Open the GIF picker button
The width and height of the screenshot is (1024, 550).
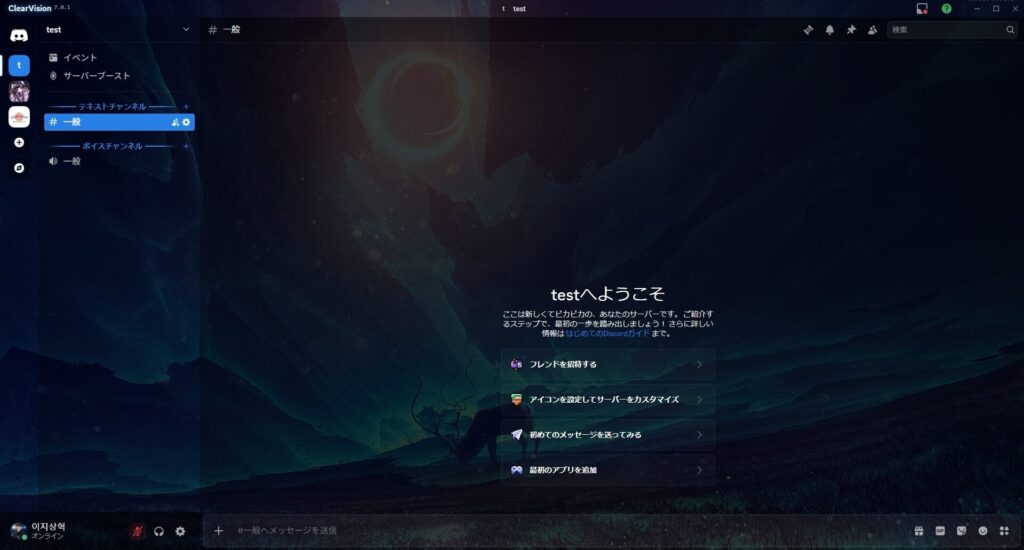(x=940, y=530)
